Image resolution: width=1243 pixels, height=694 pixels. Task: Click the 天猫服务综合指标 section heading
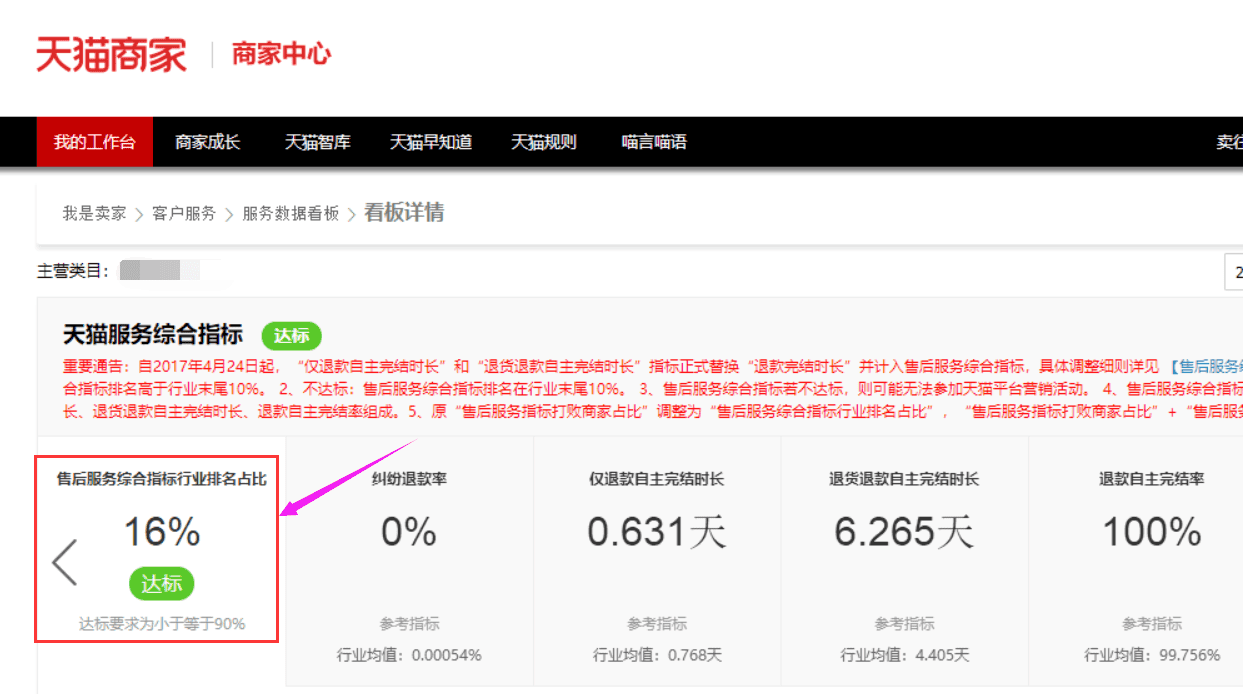153,335
